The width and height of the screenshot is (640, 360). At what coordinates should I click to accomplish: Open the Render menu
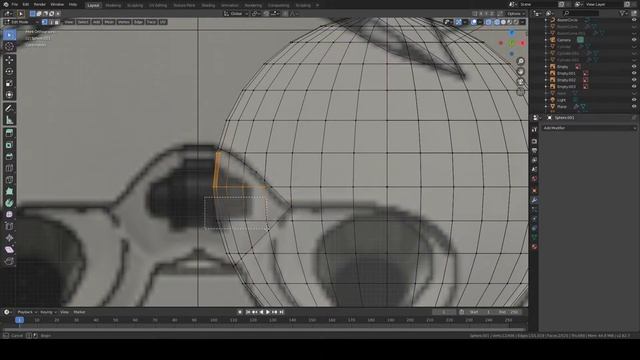tap(40, 4)
